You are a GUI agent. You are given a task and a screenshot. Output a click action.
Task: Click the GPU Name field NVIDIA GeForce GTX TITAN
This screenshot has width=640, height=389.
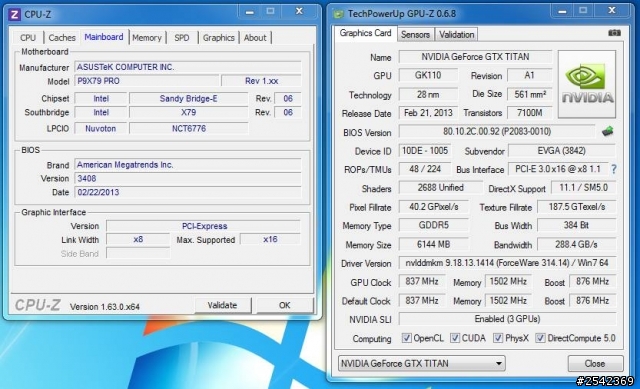[x=475, y=57]
